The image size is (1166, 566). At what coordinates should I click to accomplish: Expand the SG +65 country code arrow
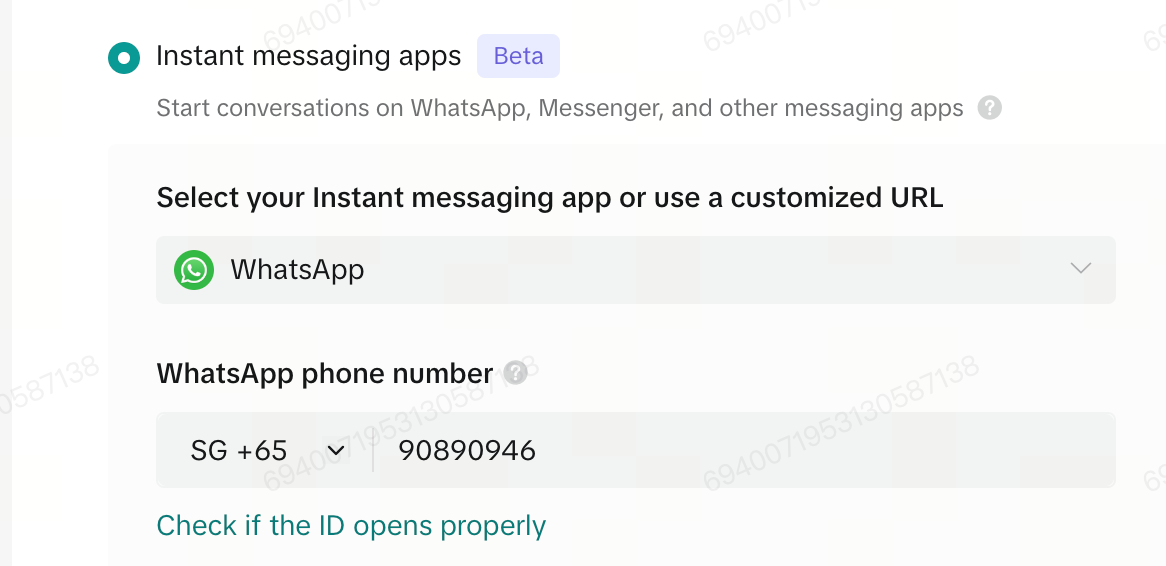point(336,451)
